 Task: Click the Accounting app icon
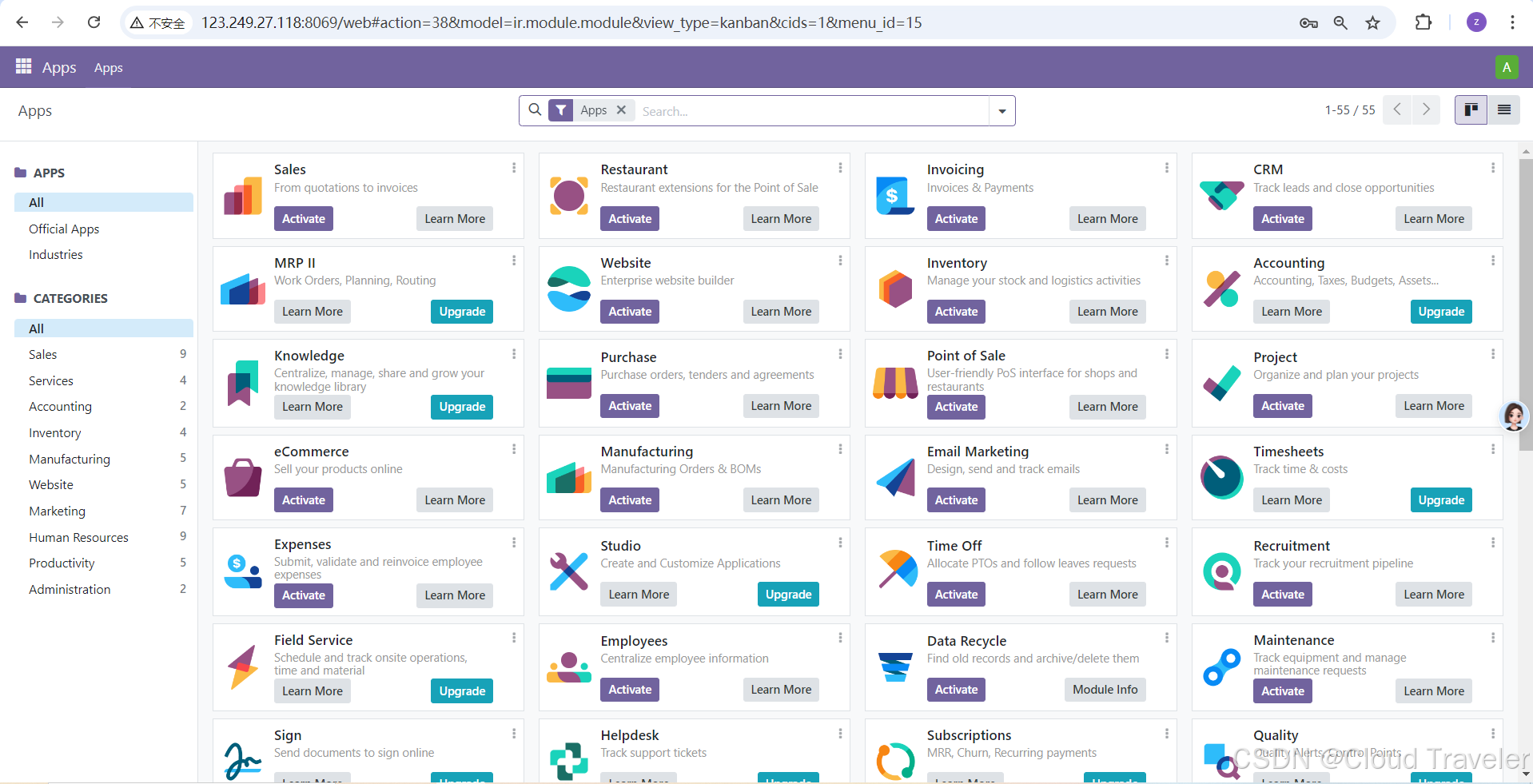tap(1222, 289)
